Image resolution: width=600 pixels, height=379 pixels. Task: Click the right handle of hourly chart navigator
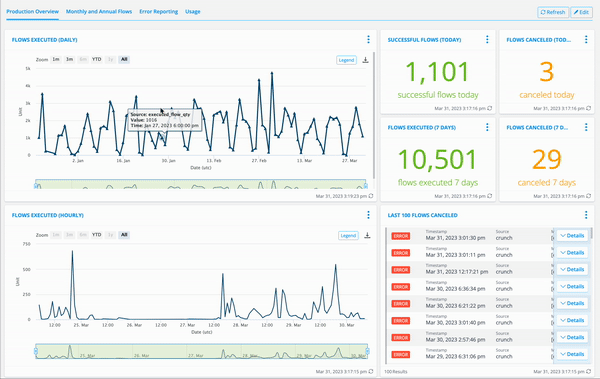pos(367,351)
